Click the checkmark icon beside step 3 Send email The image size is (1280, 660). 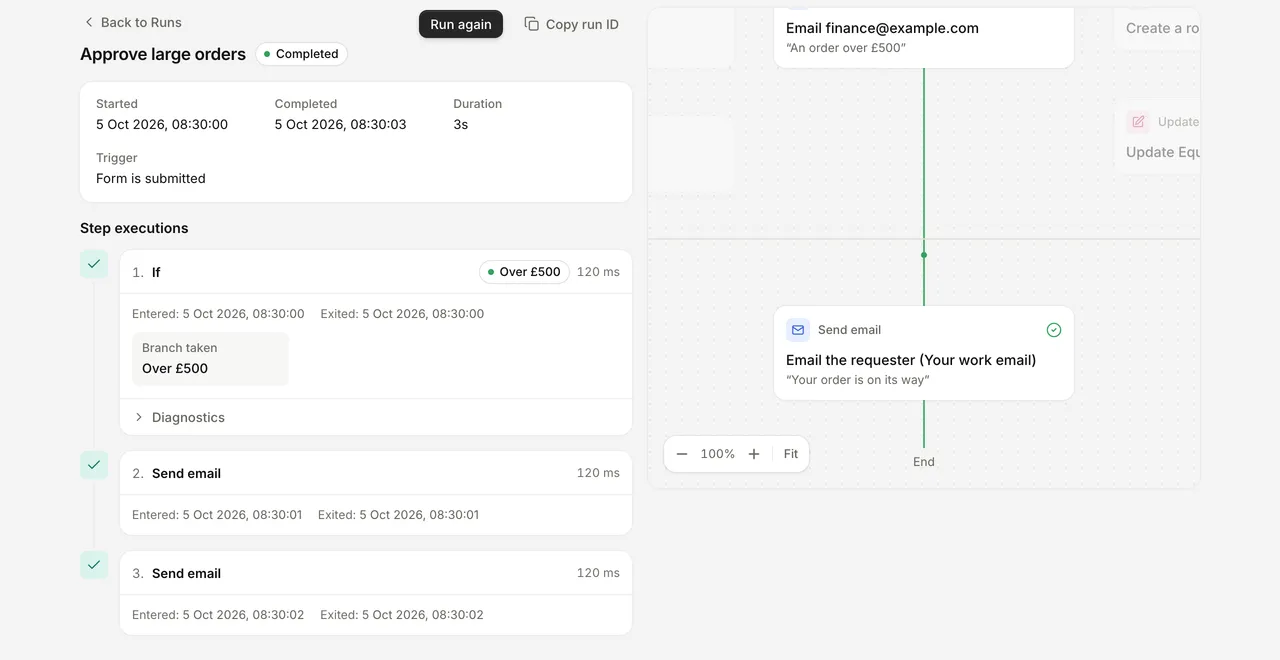click(94, 565)
